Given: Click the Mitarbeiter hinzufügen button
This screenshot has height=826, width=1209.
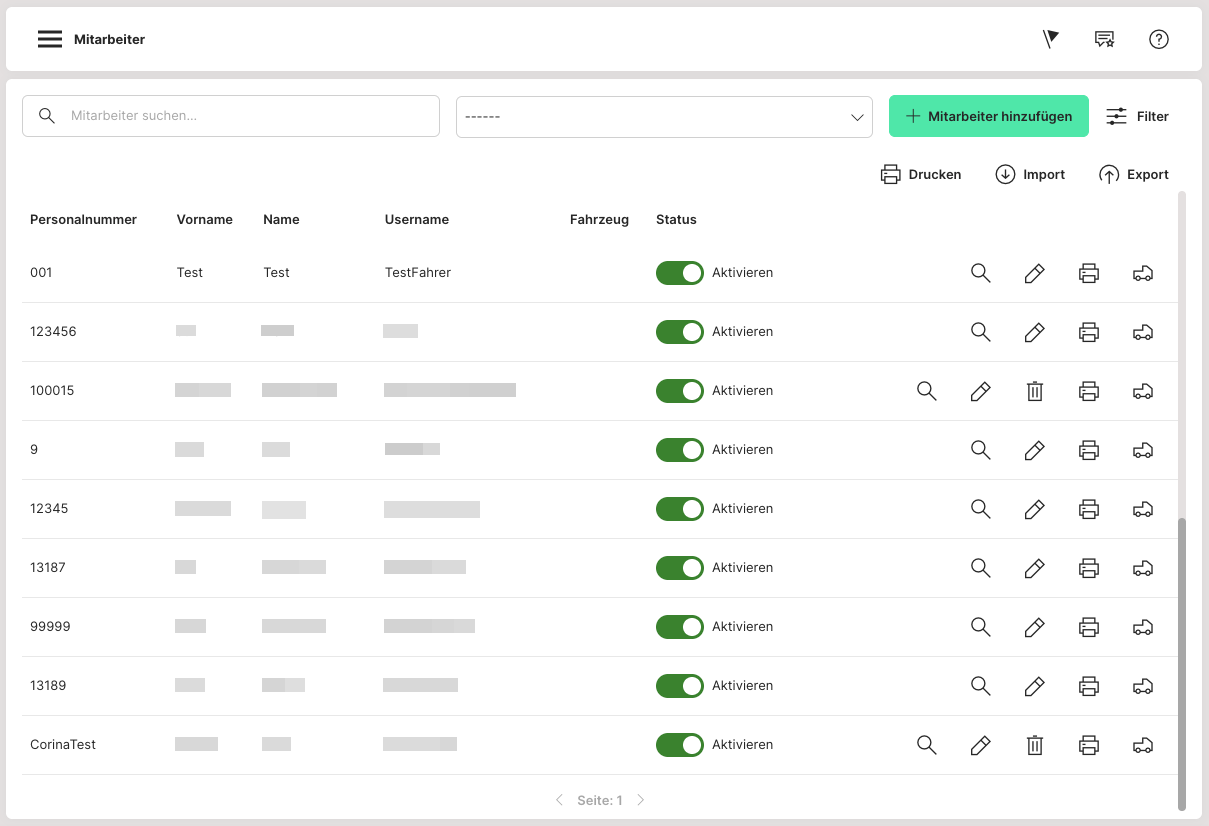Looking at the screenshot, I should (x=988, y=117).
